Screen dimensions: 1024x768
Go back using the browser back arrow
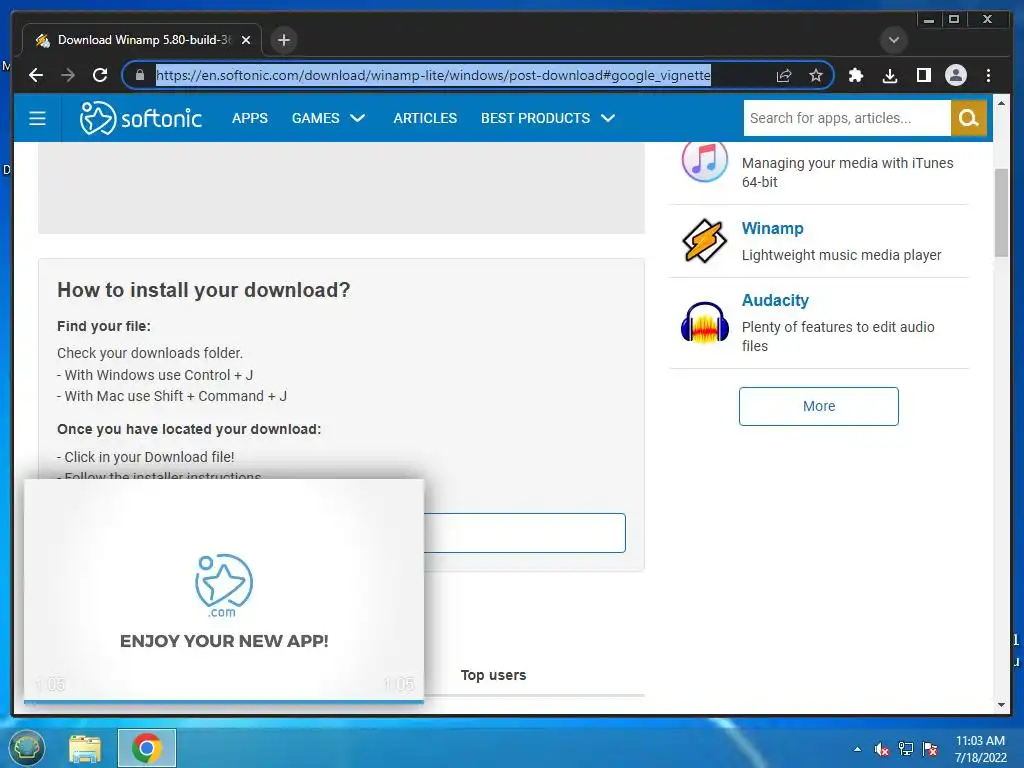pos(36,75)
